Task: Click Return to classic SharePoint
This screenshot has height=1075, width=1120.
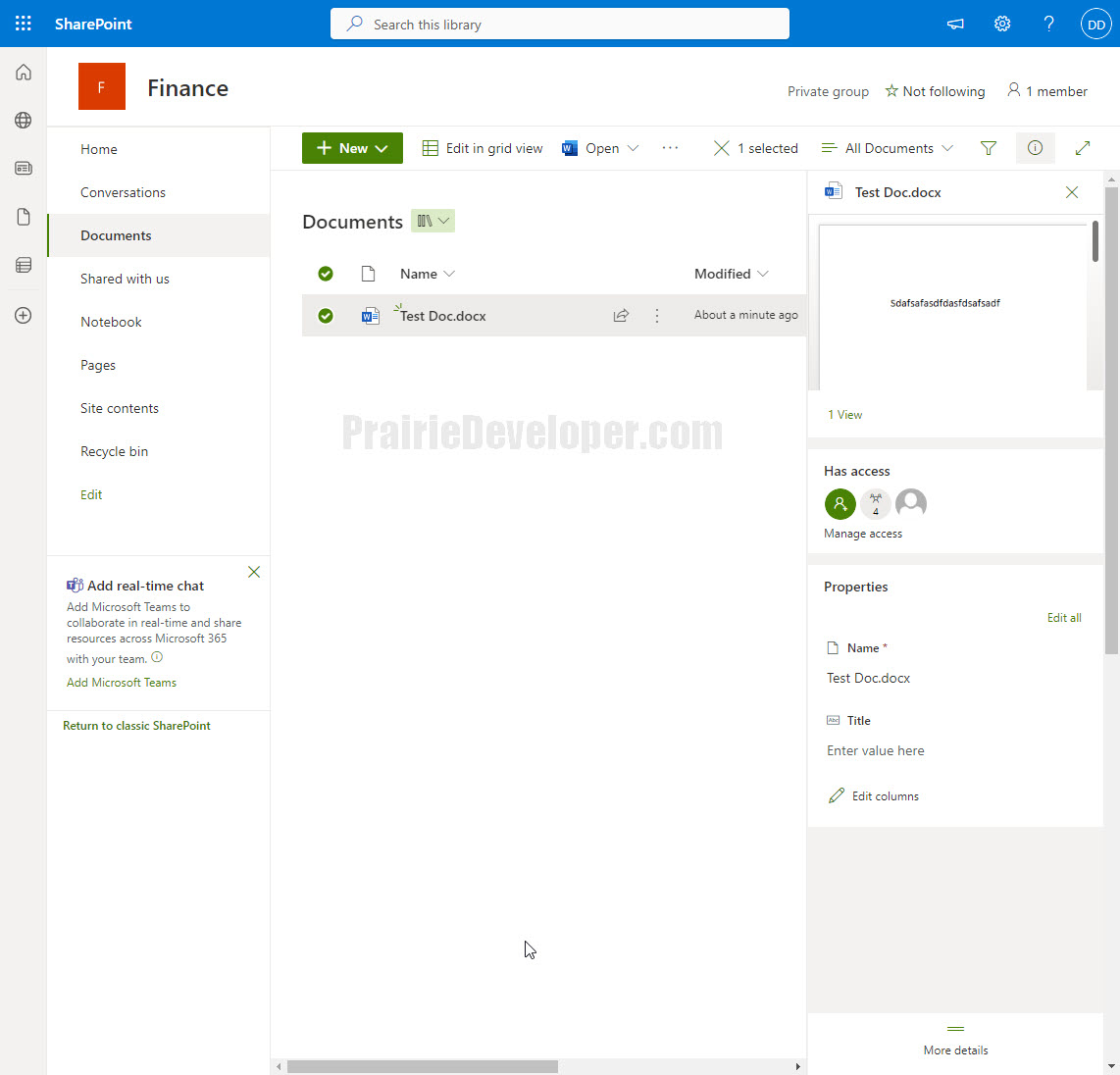Action: tap(136, 725)
